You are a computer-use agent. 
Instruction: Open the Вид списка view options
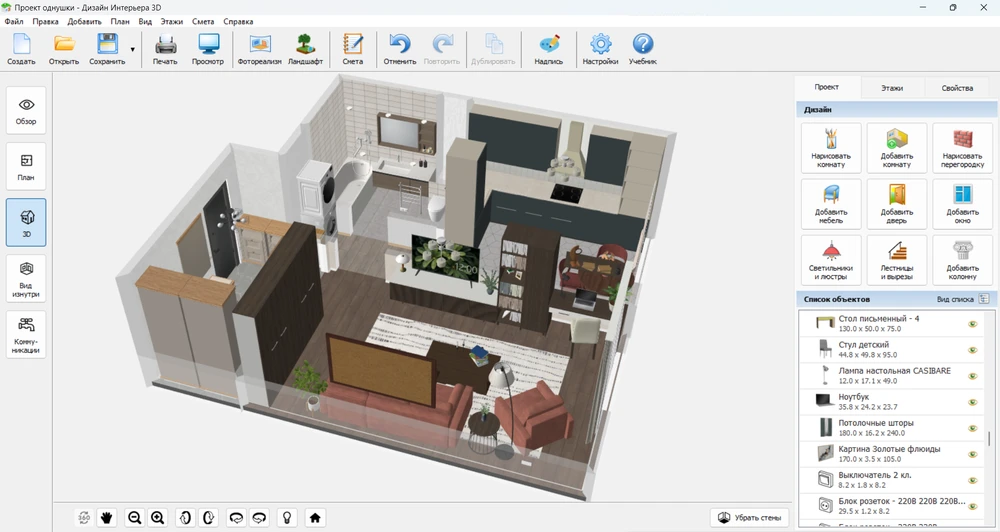(x=962, y=299)
